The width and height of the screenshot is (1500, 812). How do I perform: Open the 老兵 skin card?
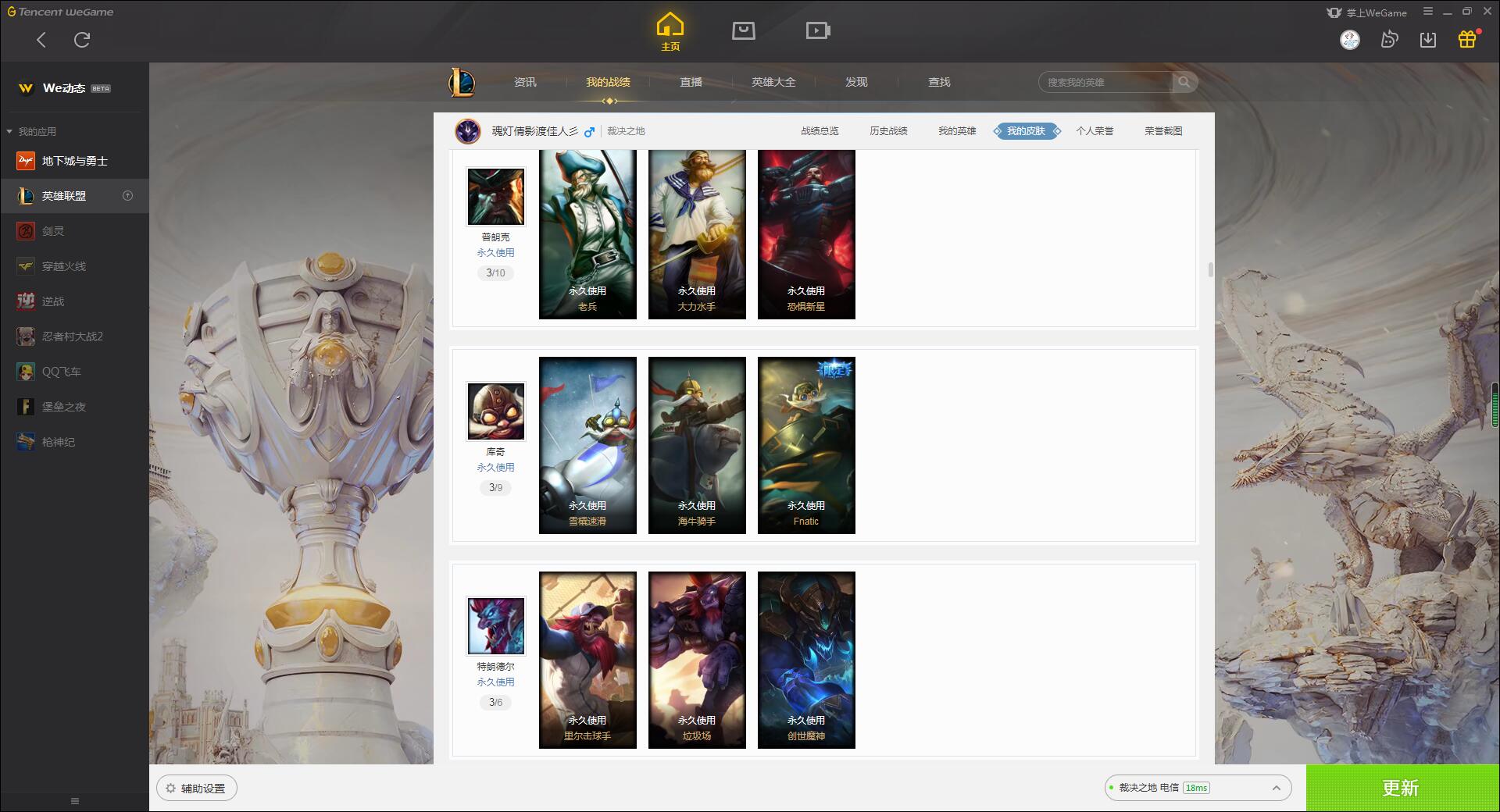click(x=587, y=234)
